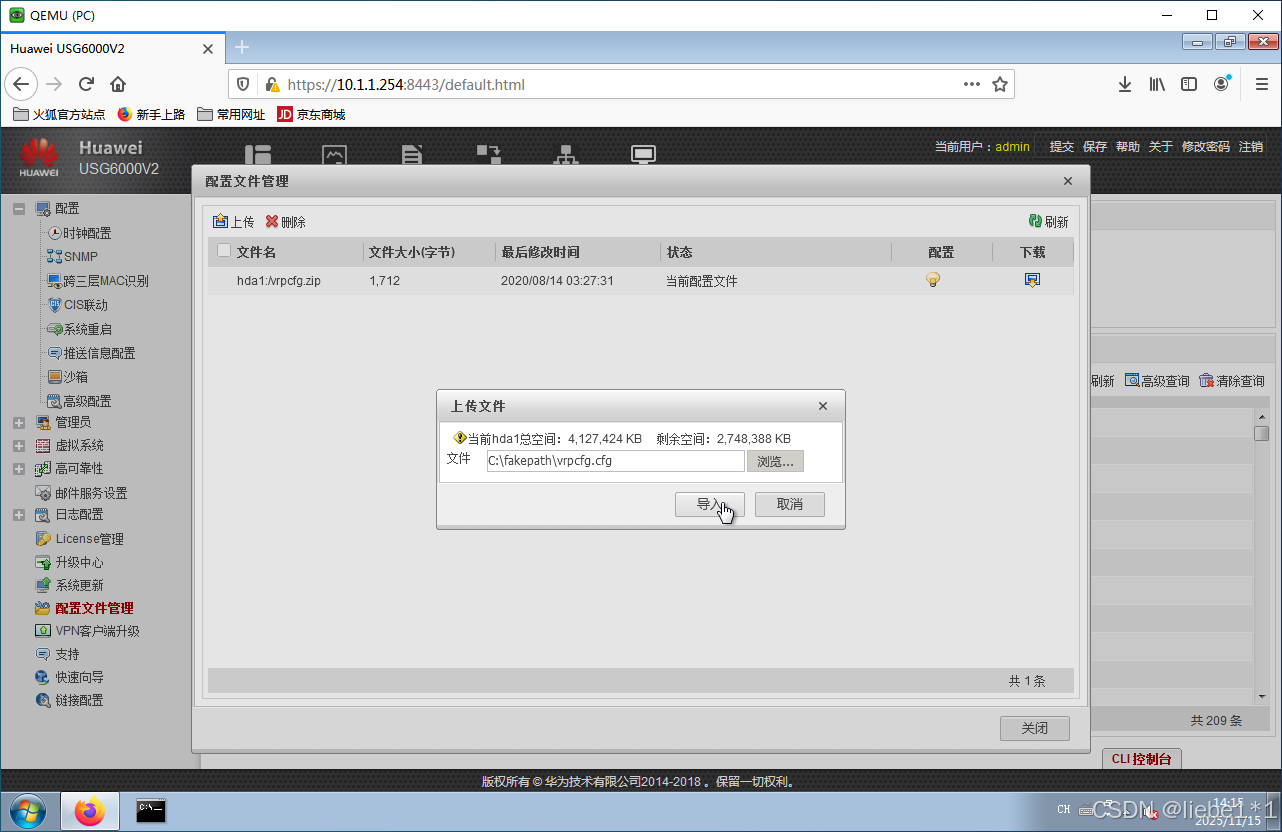Click the green 刷新 refresh icon in 配置文件管理 dialog

click(1036, 222)
